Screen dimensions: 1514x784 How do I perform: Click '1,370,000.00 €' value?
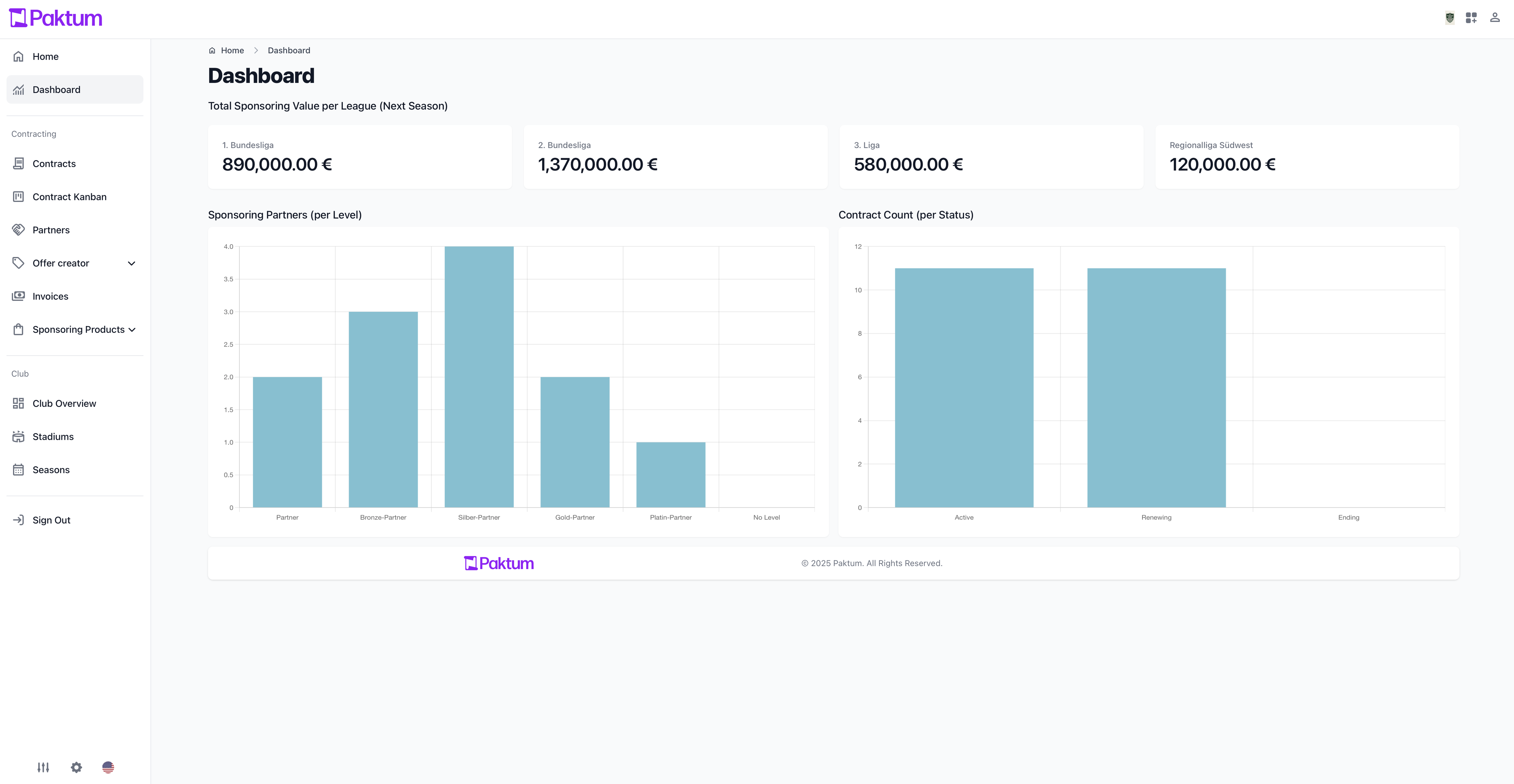coord(598,165)
